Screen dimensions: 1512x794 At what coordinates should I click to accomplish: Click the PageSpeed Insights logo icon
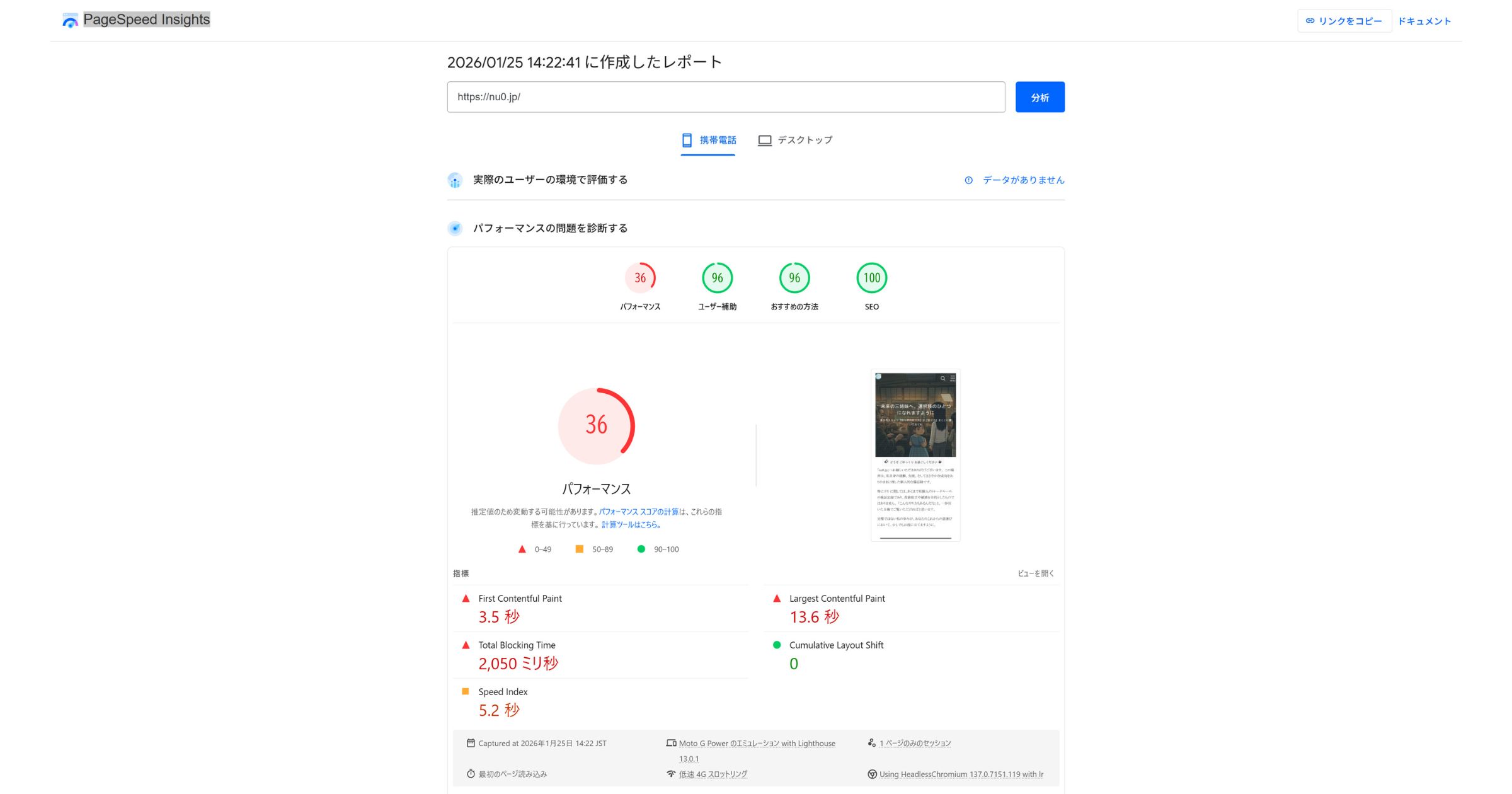69,20
